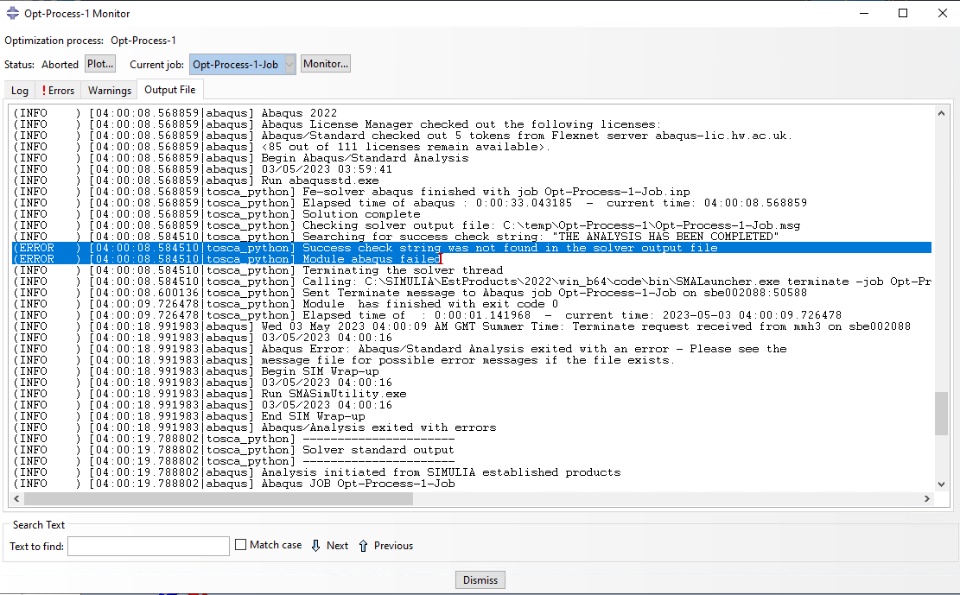Click the horizontal scrollbar thumb
Screen dimensions: 960x595
[217, 499]
